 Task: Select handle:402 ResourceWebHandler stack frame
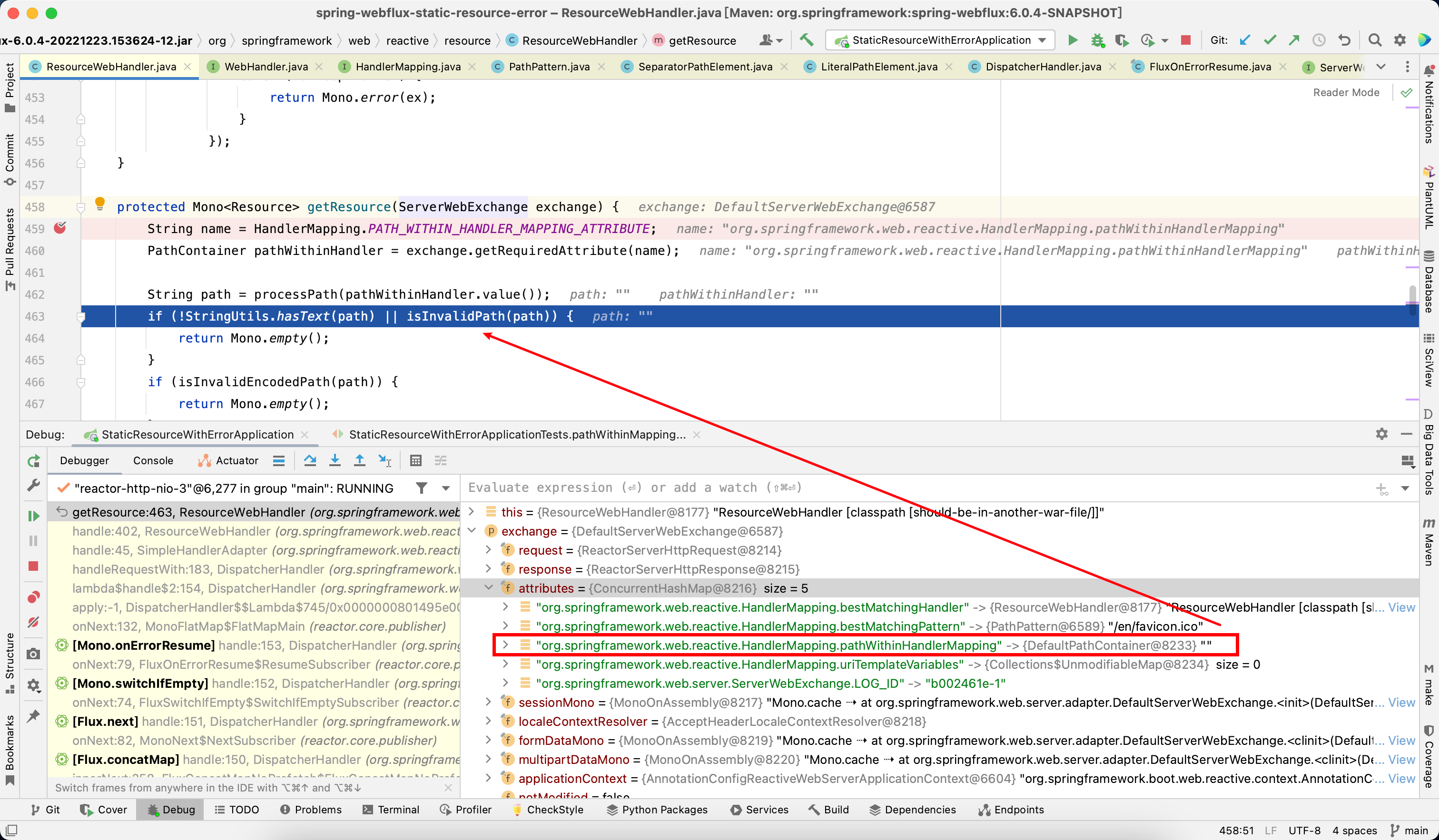pos(254,531)
